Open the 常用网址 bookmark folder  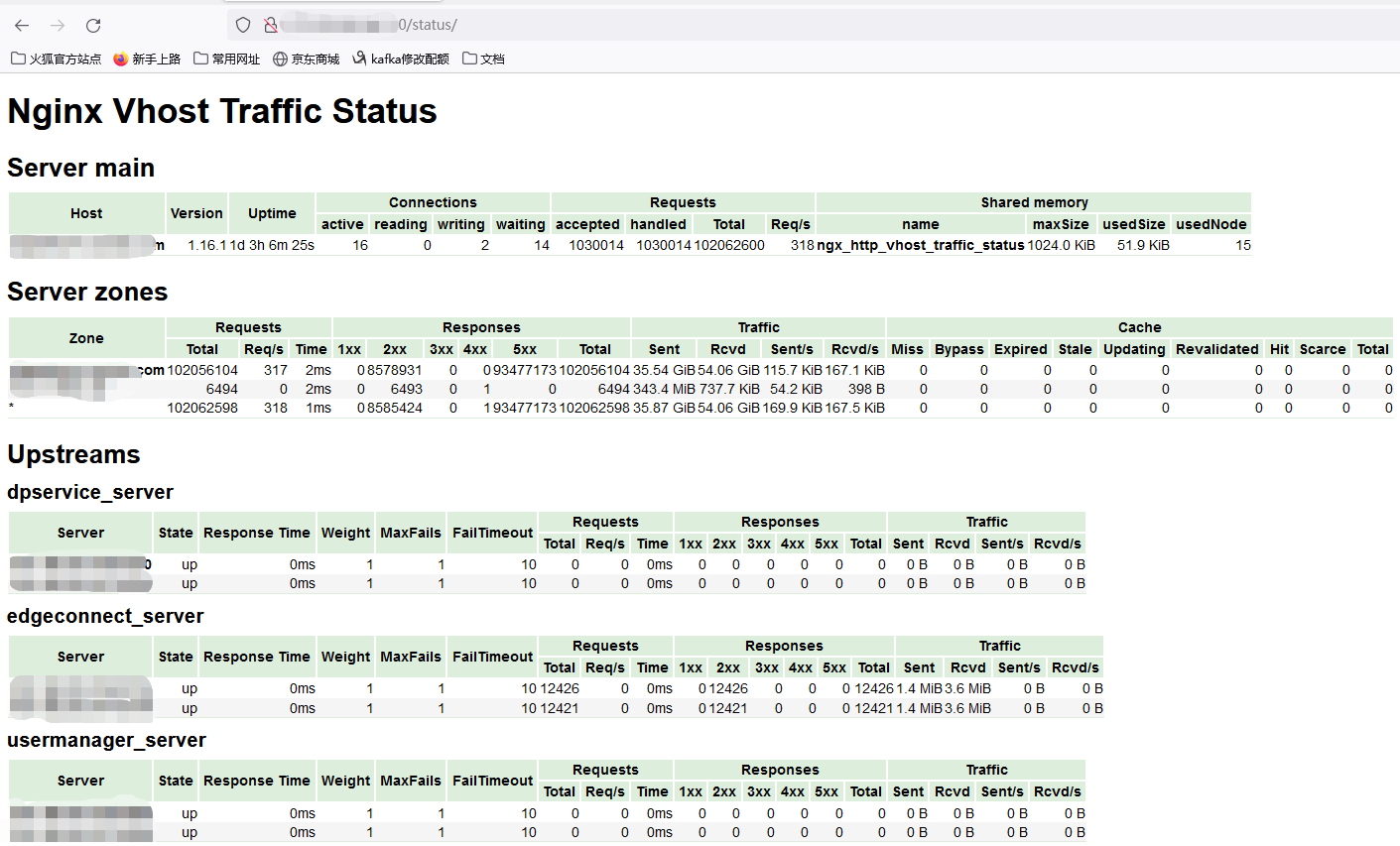pos(226,60)
